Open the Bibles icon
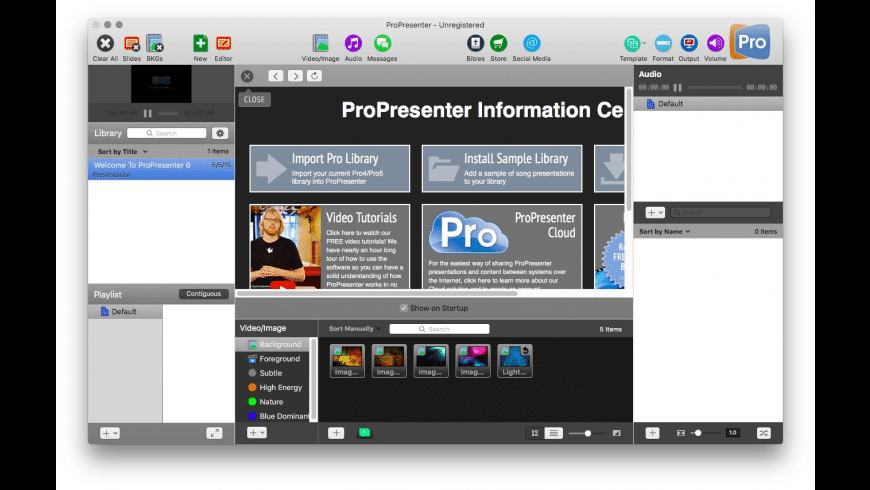 click(x=476, y=43)
